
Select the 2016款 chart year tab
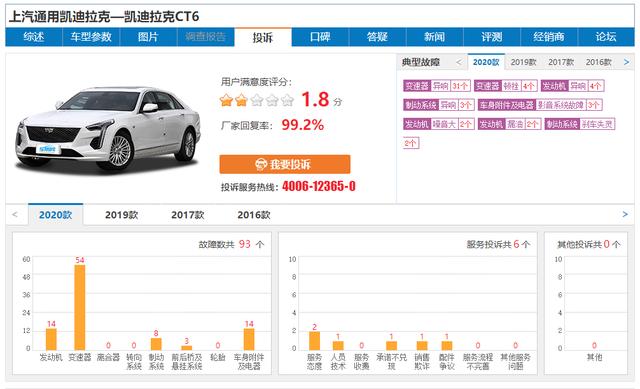point(254,215)
